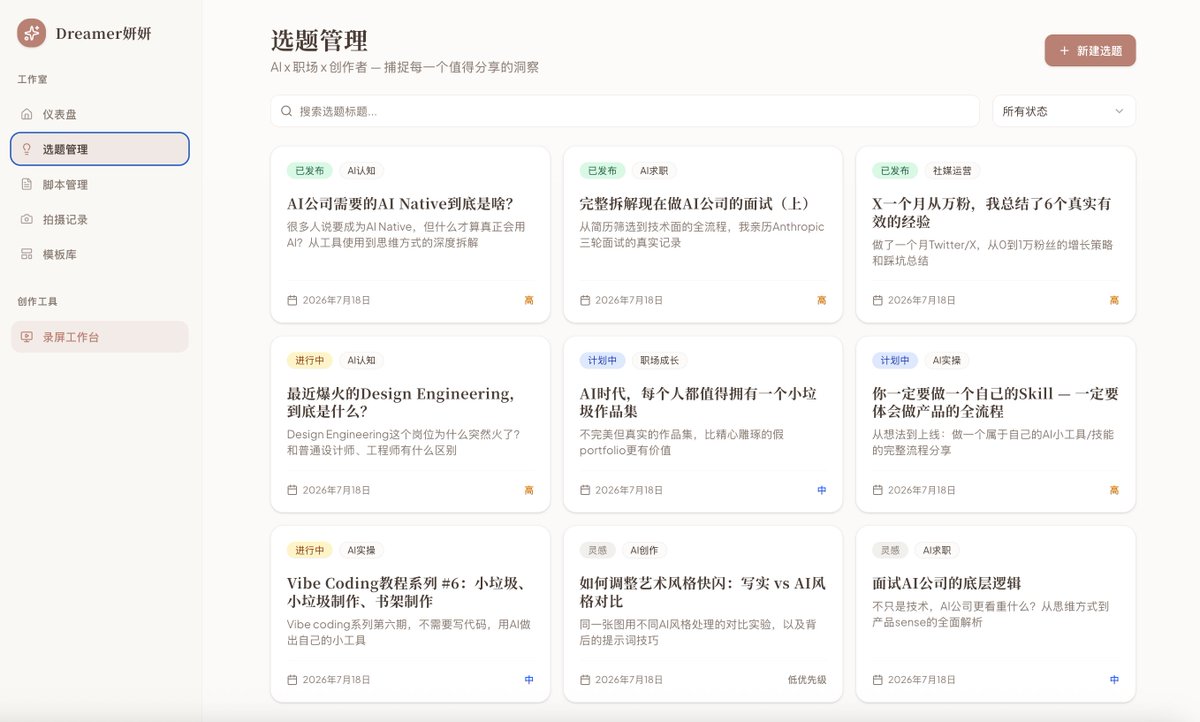The image size is (1200, 722).
Task: Open card Vibe Coding教程系列 #6
Action: pos(410,614)
